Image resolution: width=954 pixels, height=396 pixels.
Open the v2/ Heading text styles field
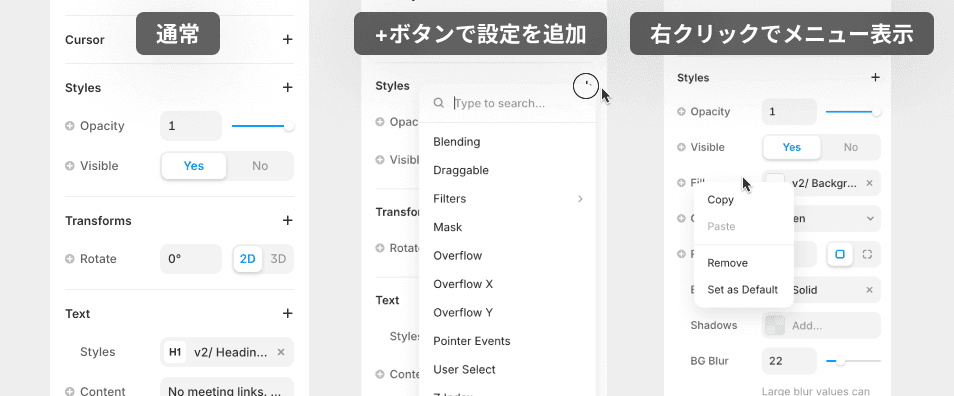[x=227, y=352]
